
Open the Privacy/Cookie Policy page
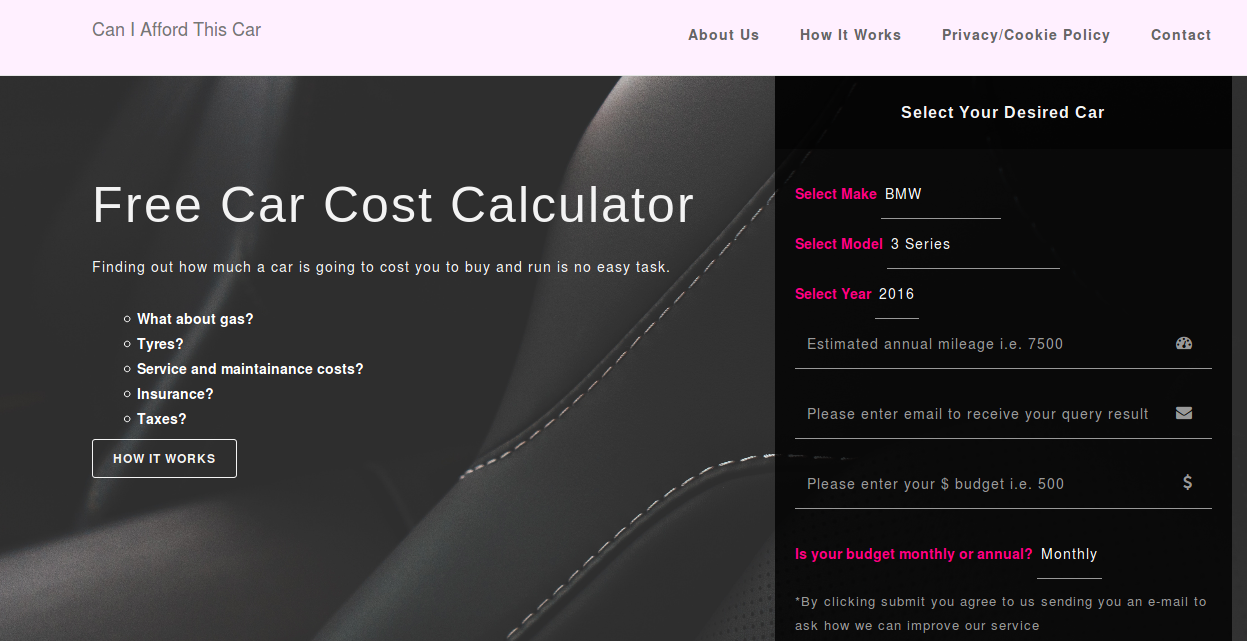[1026, 35]
